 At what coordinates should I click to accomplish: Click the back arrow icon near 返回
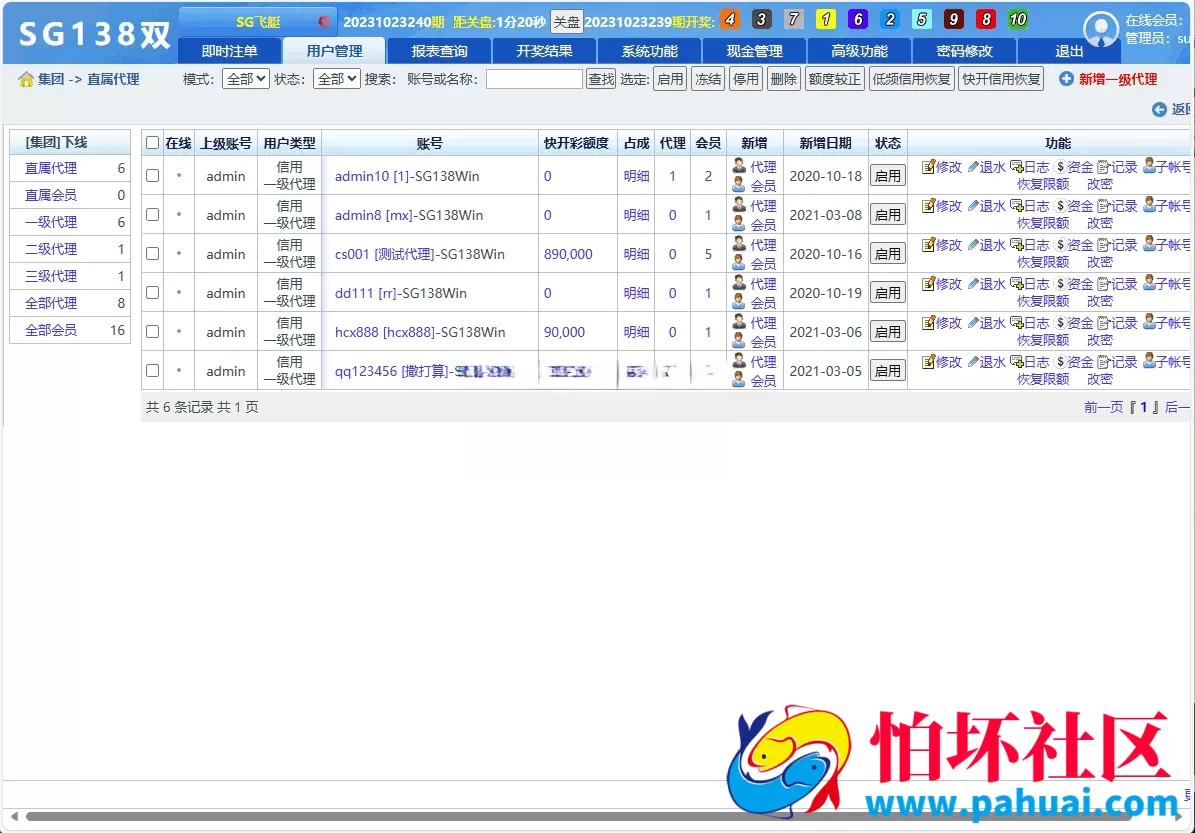coord(1159,109)
